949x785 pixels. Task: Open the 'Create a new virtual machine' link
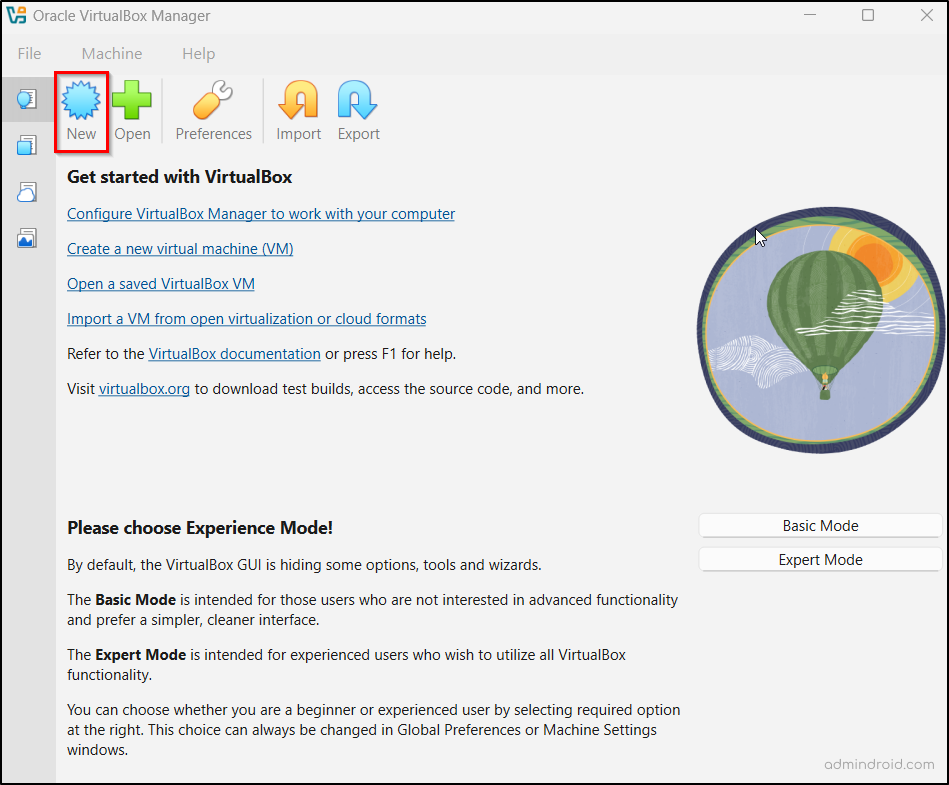pyautogui.click(x=179, y=248)
